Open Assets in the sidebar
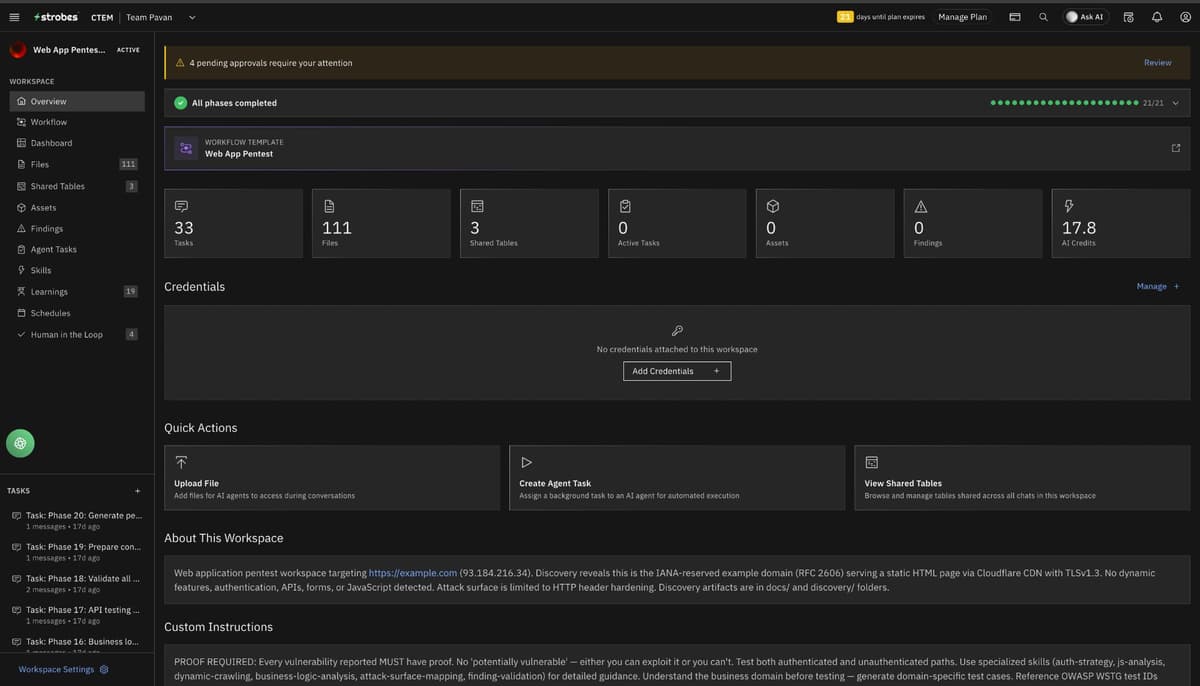This screenshot has height=686, width=1200. pos(77,208)
